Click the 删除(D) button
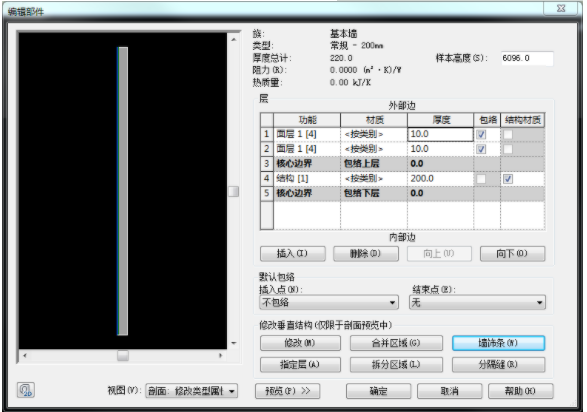 tap(365, 254)
